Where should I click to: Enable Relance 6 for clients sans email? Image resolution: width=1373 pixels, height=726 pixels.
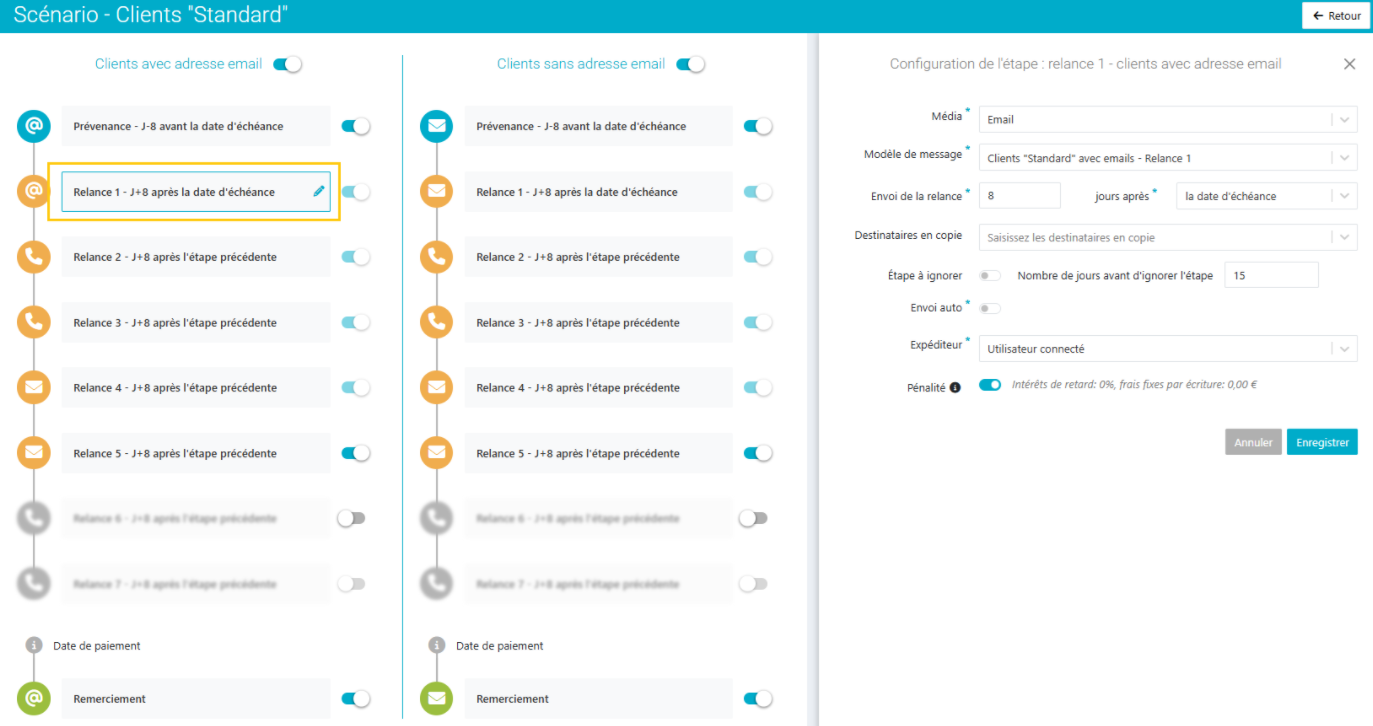click(x=753, y=518)
